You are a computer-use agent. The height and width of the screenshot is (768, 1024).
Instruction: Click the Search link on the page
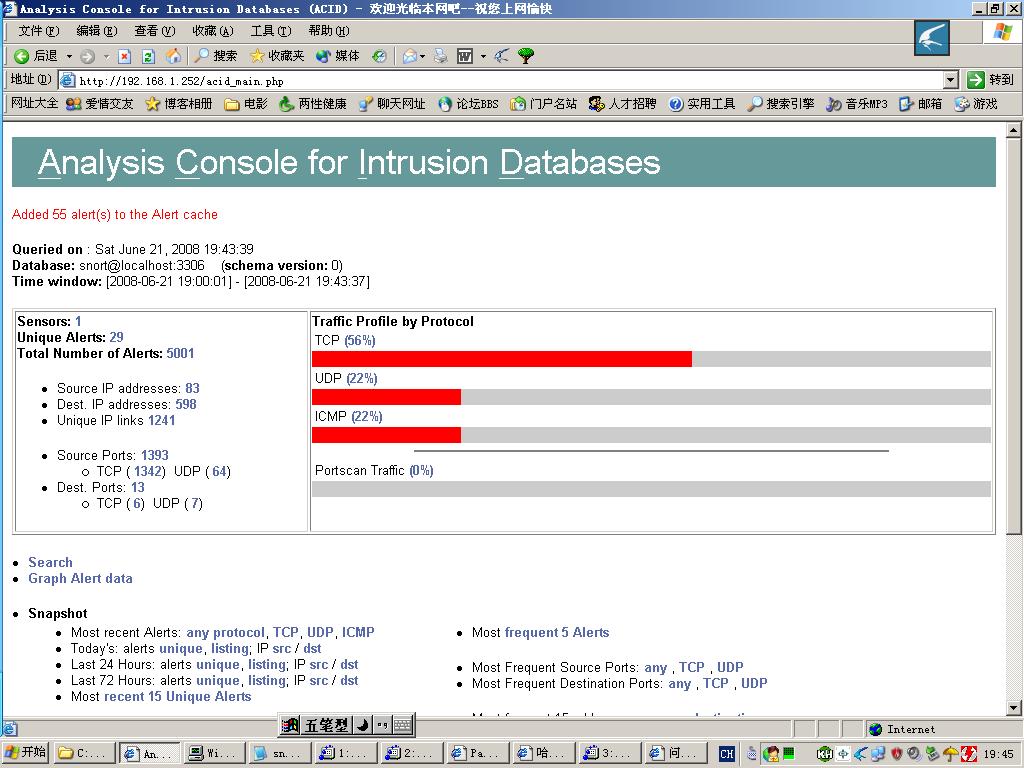pyautogui.click(x=50, y=562)
